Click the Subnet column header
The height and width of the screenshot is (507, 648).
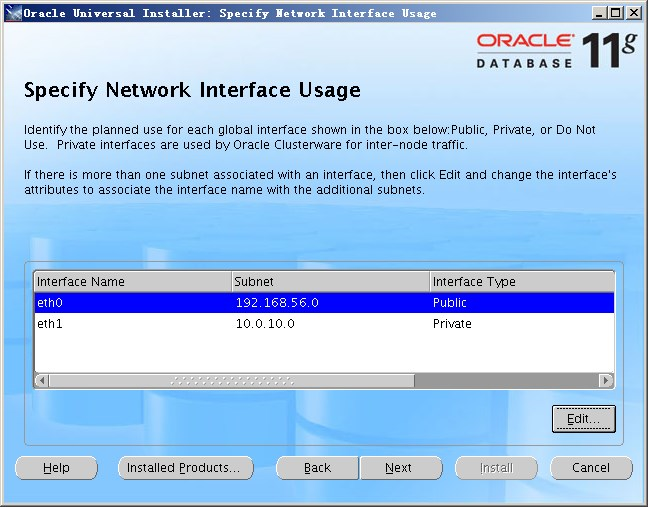[330, 281]
